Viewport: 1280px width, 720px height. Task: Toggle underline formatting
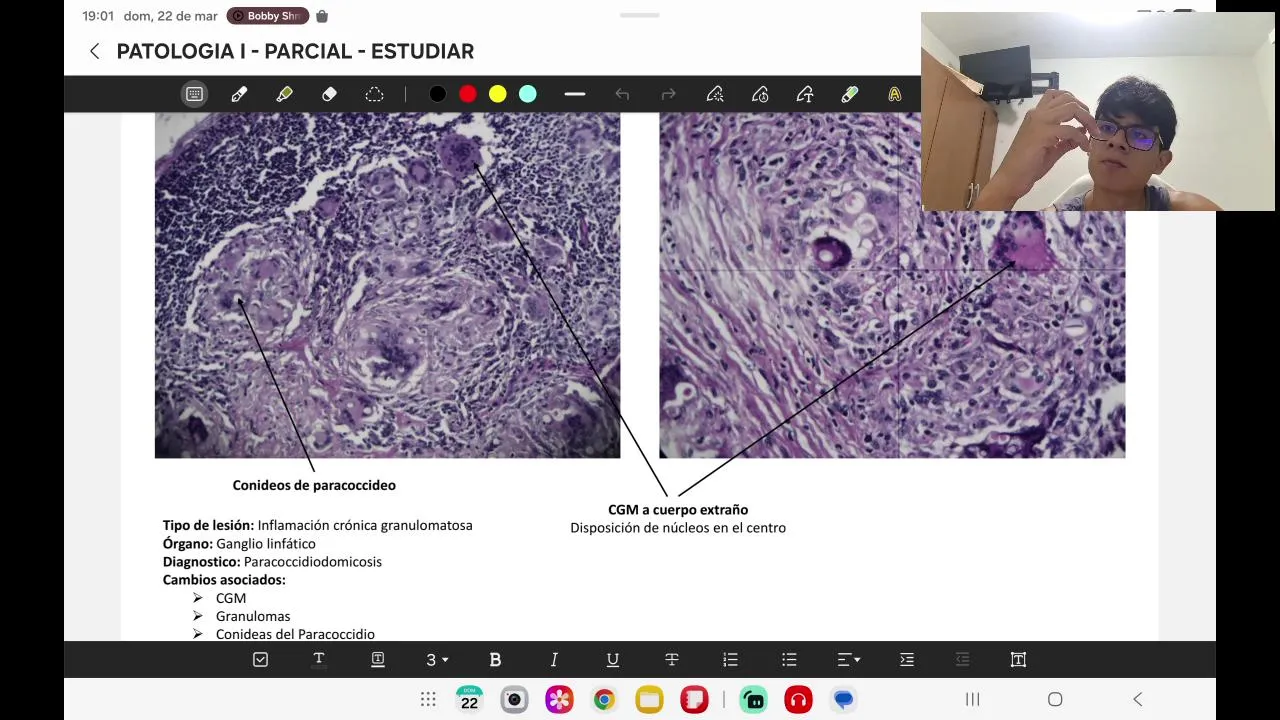point(613,659)
